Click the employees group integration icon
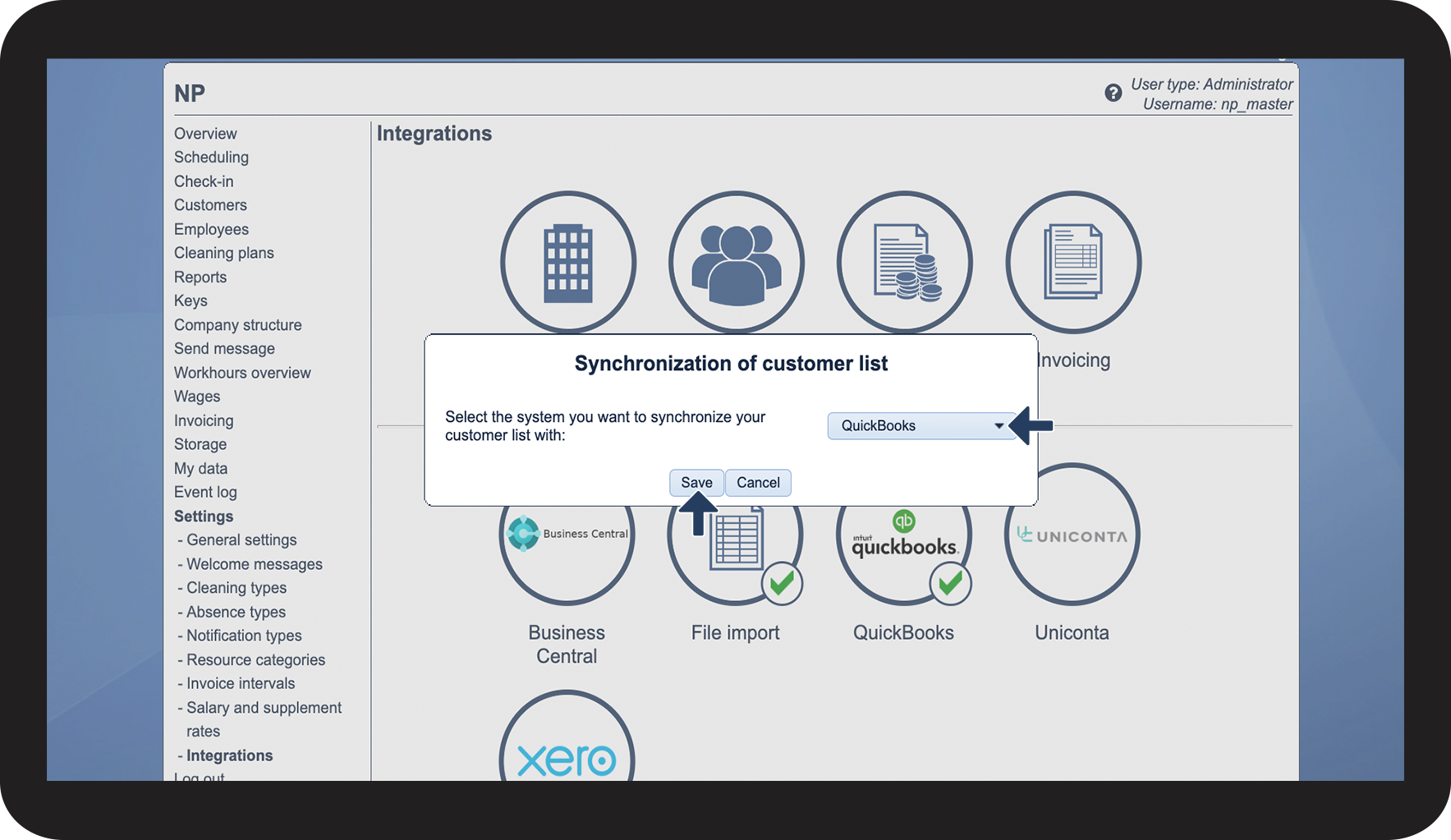 736,262
